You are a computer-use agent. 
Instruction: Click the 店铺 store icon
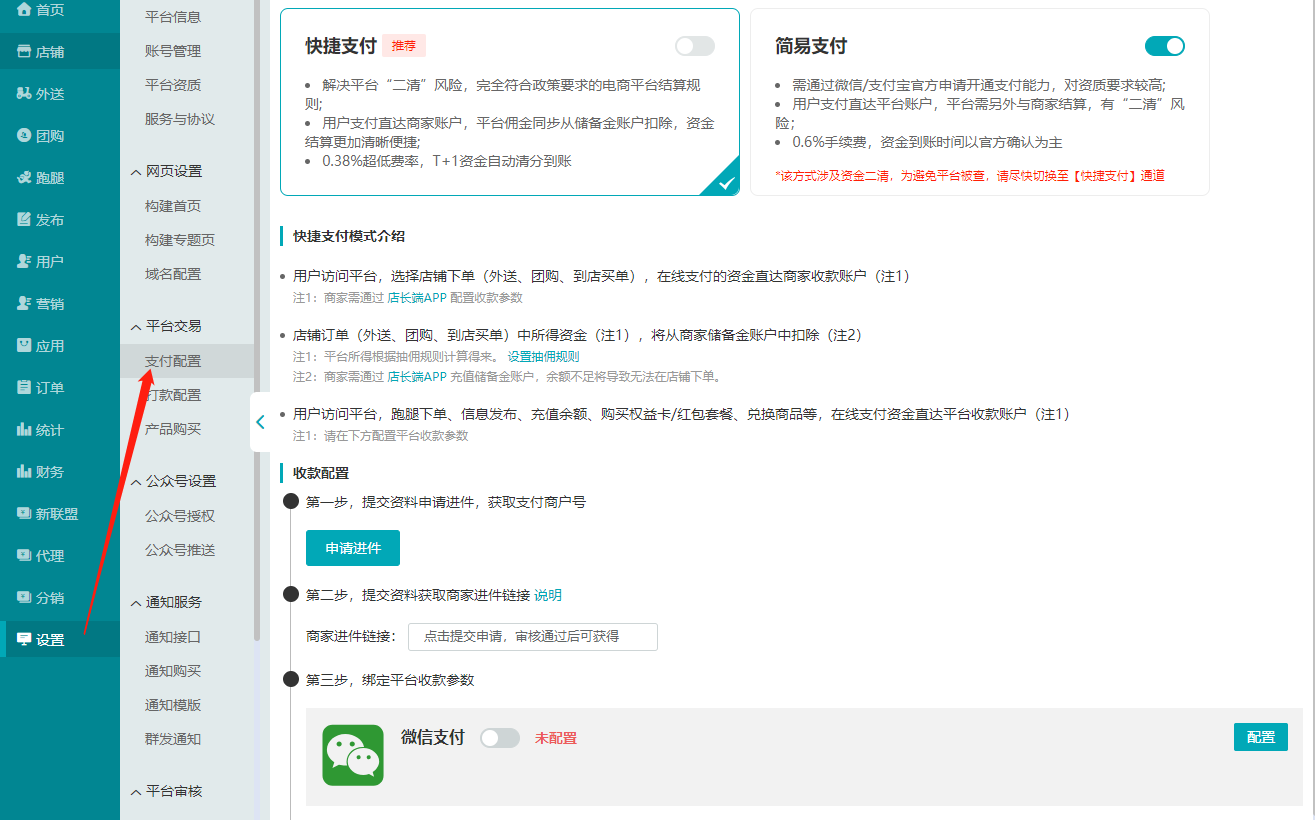(24, 51)
